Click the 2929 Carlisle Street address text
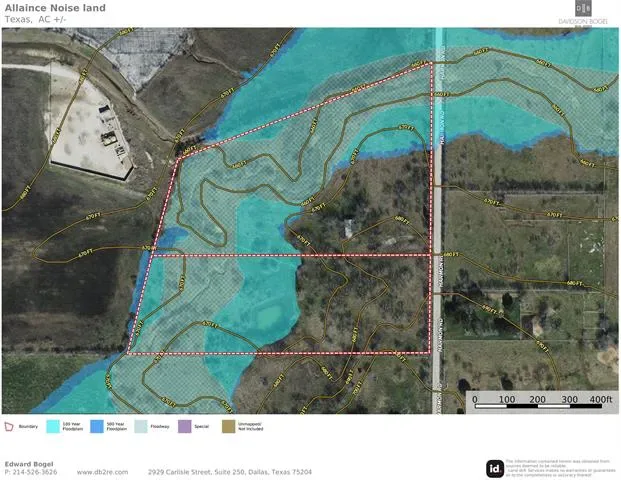 pyautogui.click(x=230, y=472)
